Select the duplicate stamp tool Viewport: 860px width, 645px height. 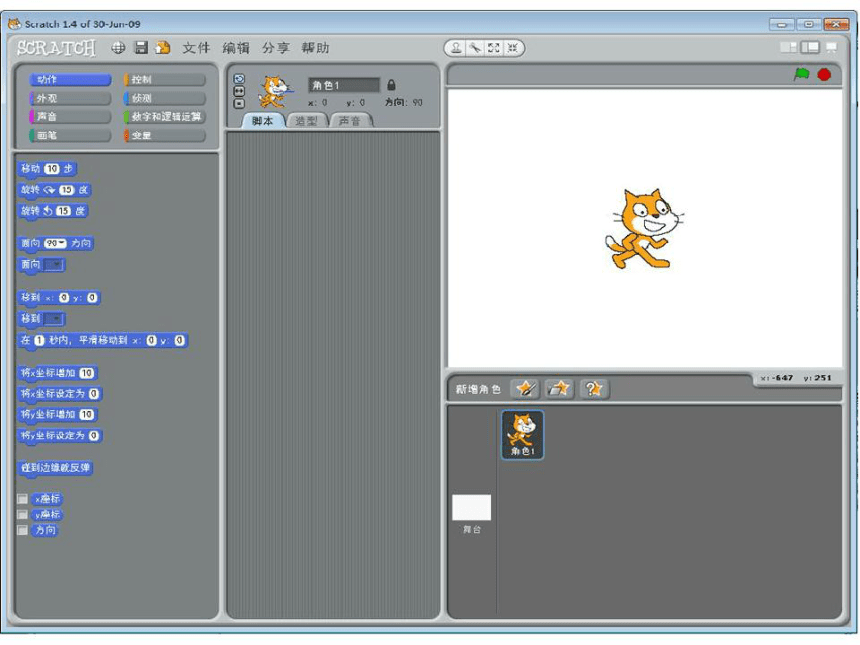[456, 48]
